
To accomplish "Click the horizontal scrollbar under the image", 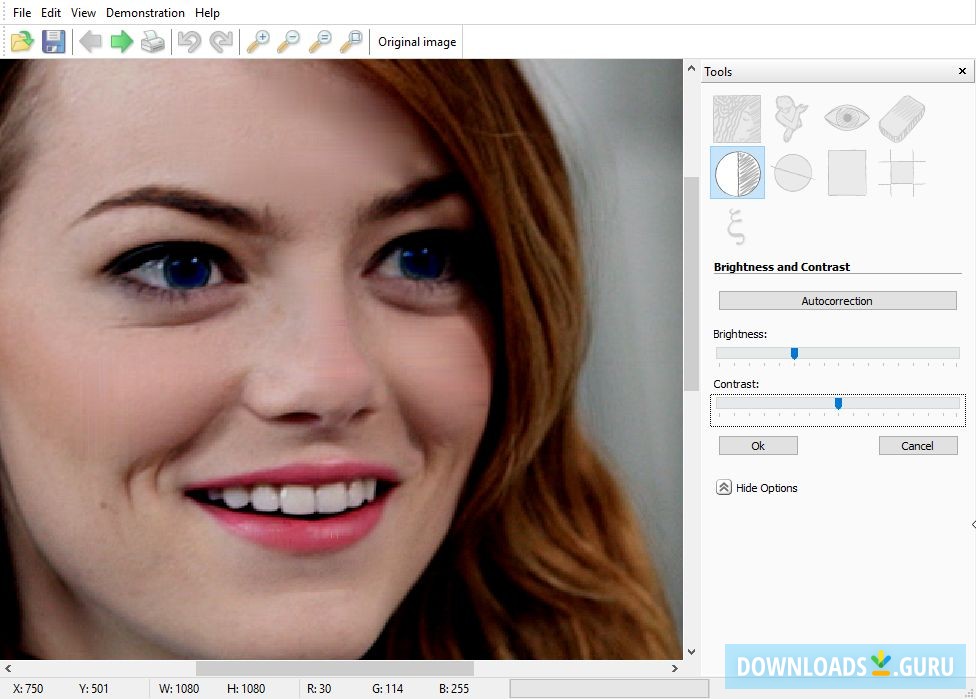I will pos(334,668).
